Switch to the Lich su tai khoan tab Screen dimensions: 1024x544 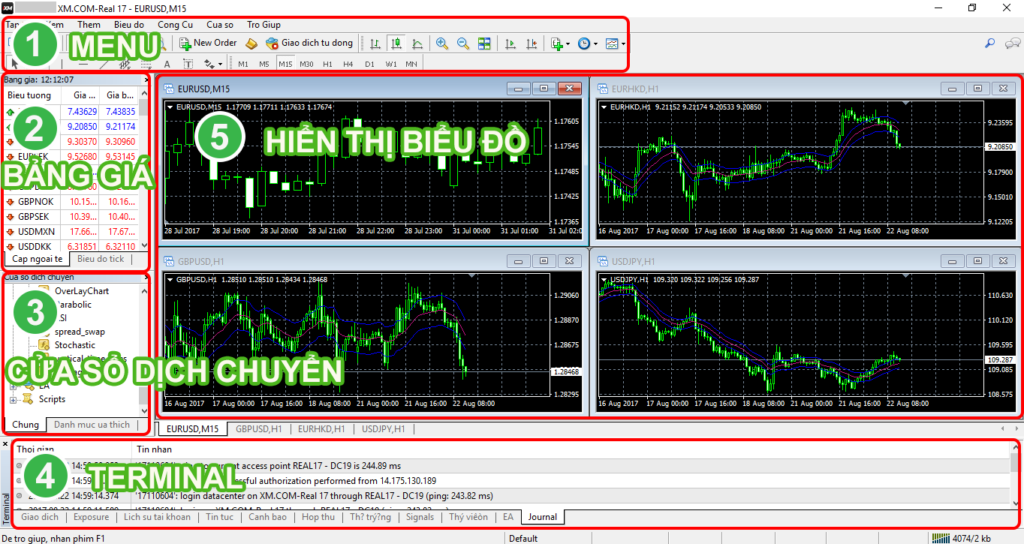coord(157,517)
